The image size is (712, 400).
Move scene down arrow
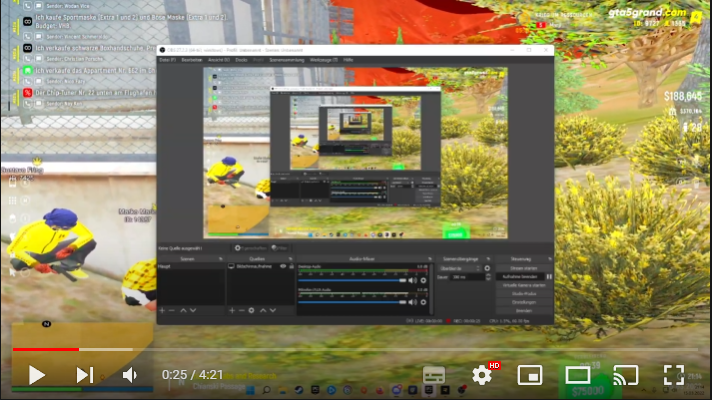[x=193, y=311]
